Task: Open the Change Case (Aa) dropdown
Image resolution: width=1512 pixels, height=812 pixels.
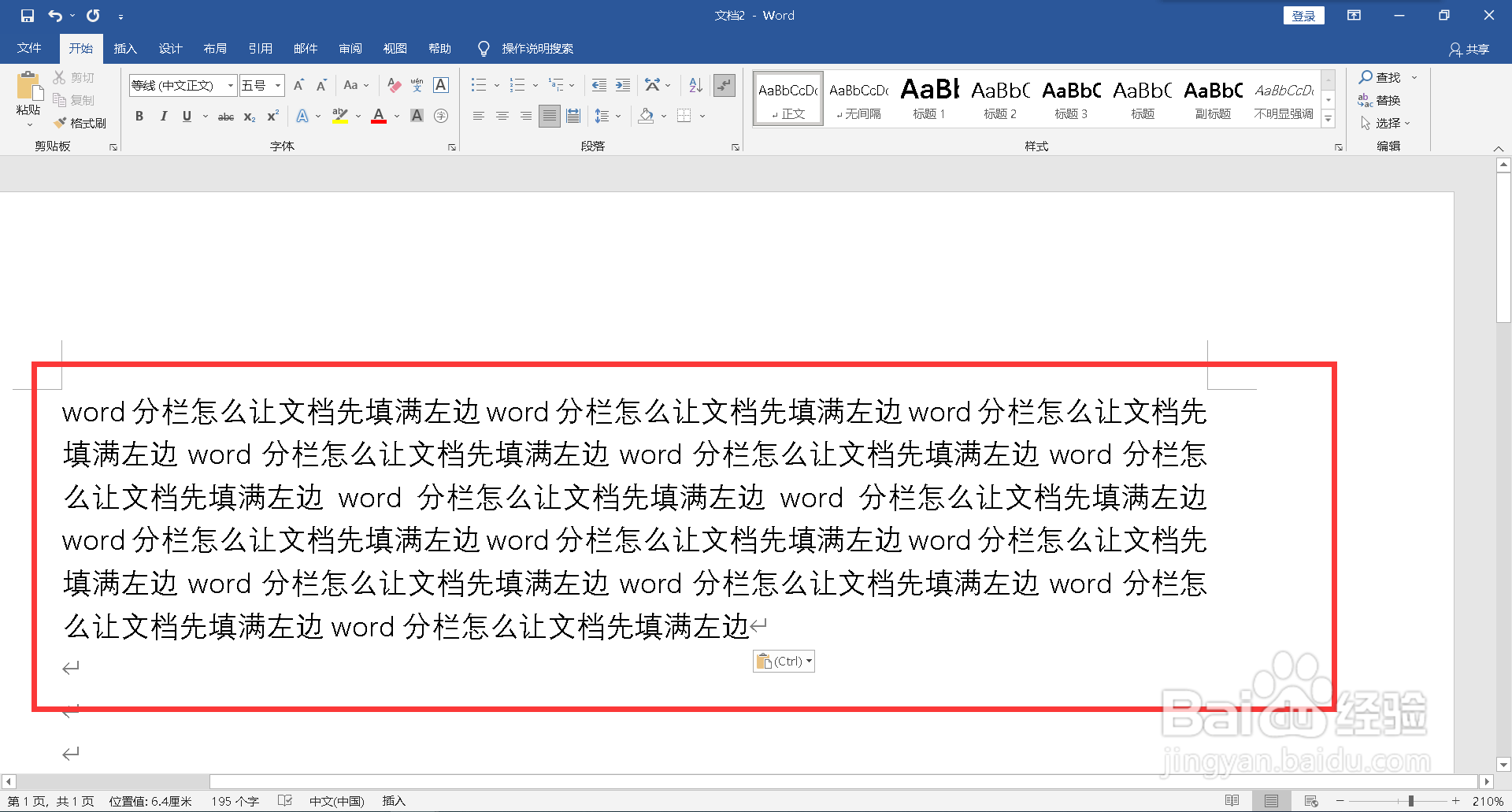Action: tap(356, 85)
